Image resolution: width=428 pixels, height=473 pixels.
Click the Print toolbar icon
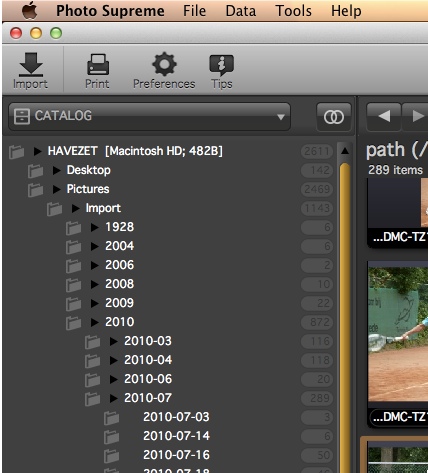point(97,70)
